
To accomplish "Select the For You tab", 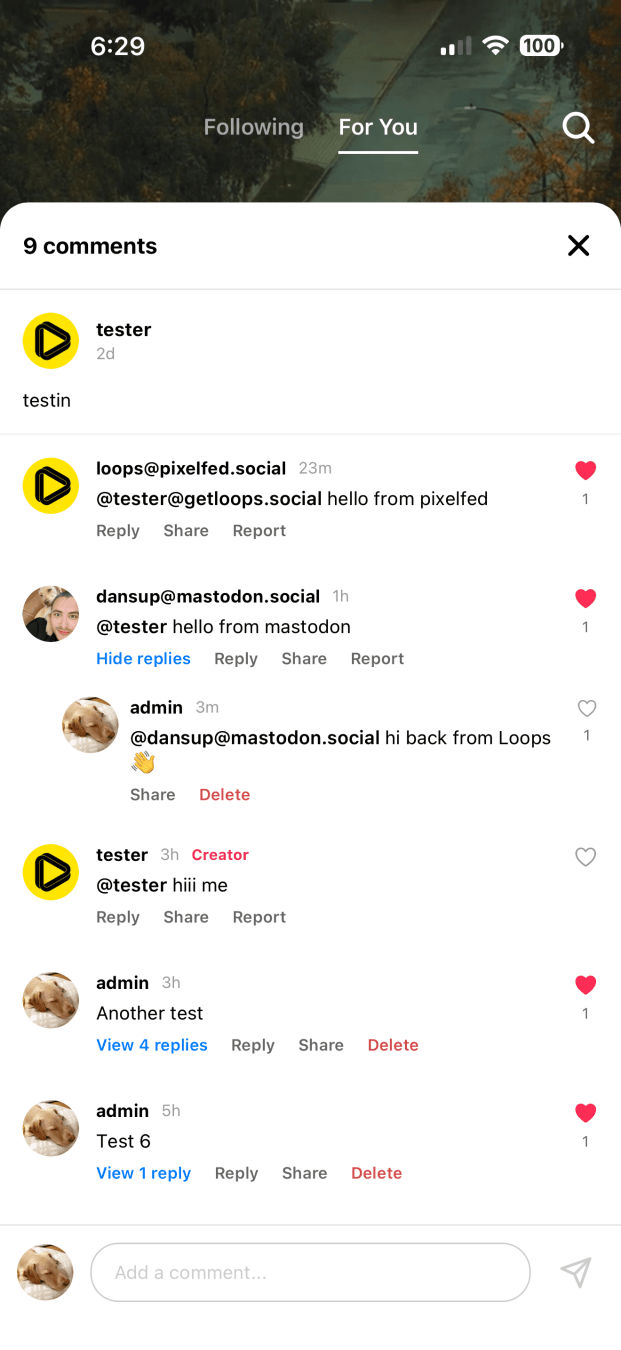I will click(378, 127).
